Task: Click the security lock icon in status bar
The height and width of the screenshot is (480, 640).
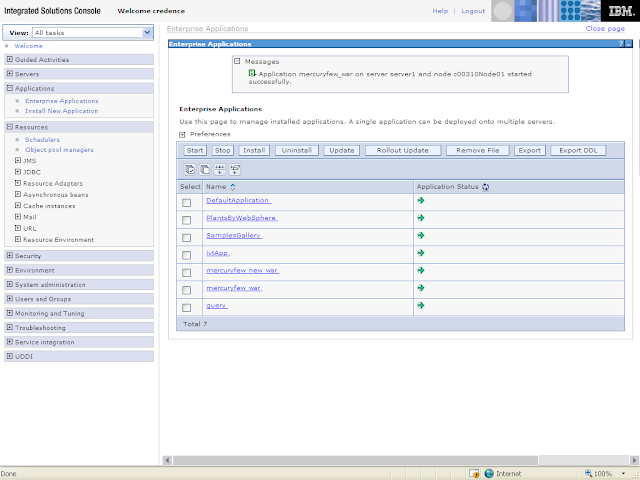Action: click(x=474, y=473)
